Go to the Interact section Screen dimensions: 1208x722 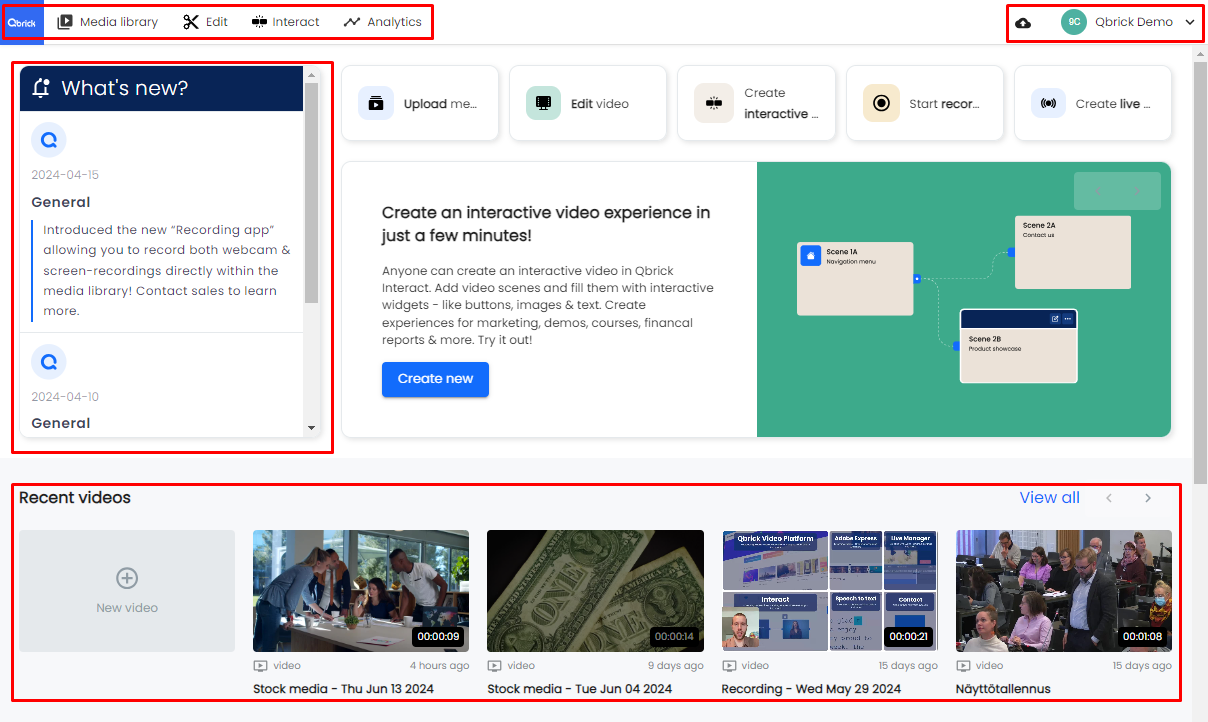(x=285, y=22)
